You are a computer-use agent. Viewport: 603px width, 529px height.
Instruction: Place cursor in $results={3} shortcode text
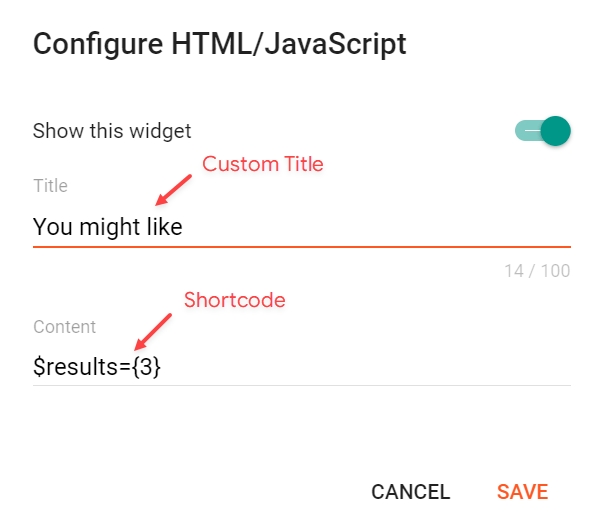[97, 367]
